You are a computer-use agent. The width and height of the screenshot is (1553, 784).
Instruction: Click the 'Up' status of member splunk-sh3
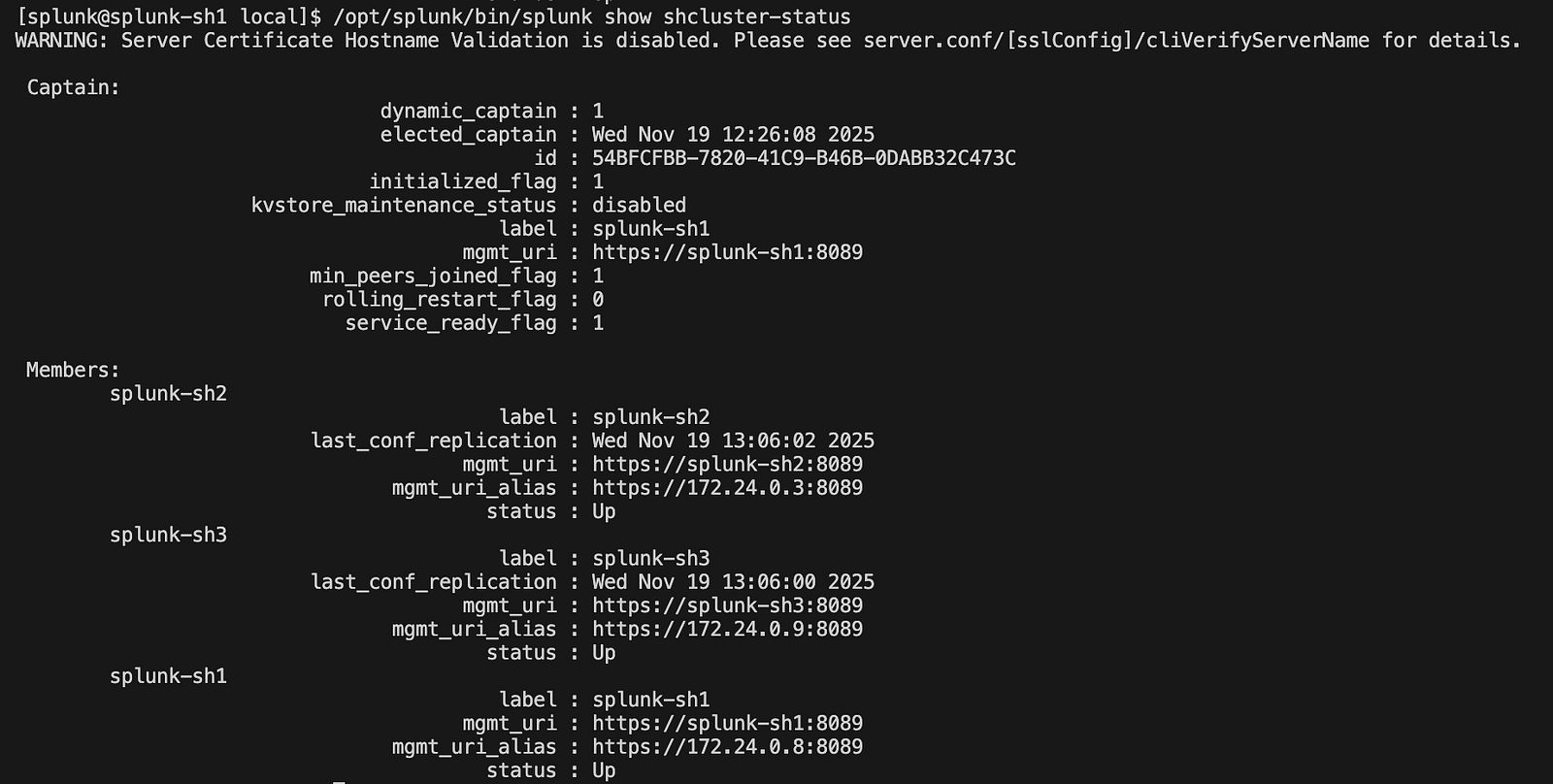pyautogui.click(x=604, y=653)
